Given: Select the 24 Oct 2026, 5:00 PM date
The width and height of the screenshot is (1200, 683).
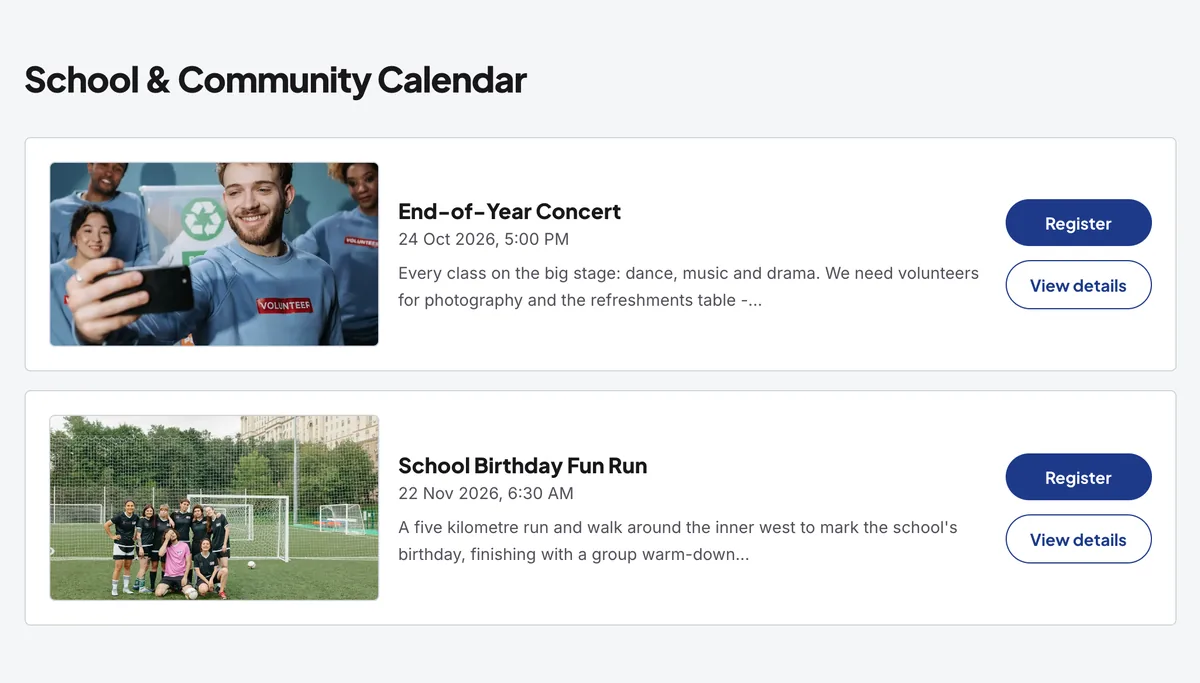Looking at the screenshot, I should (x=483, y=239).
